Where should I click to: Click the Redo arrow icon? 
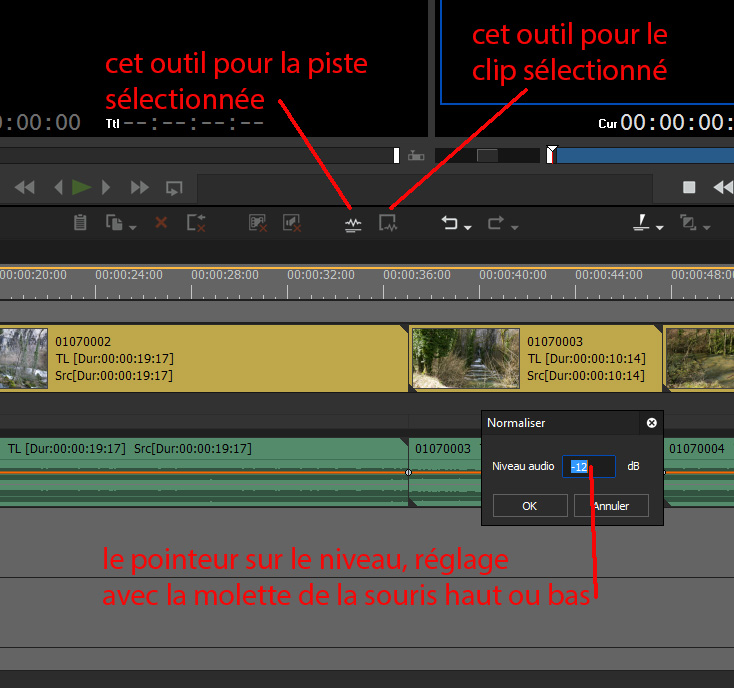(x=496, y=223)
